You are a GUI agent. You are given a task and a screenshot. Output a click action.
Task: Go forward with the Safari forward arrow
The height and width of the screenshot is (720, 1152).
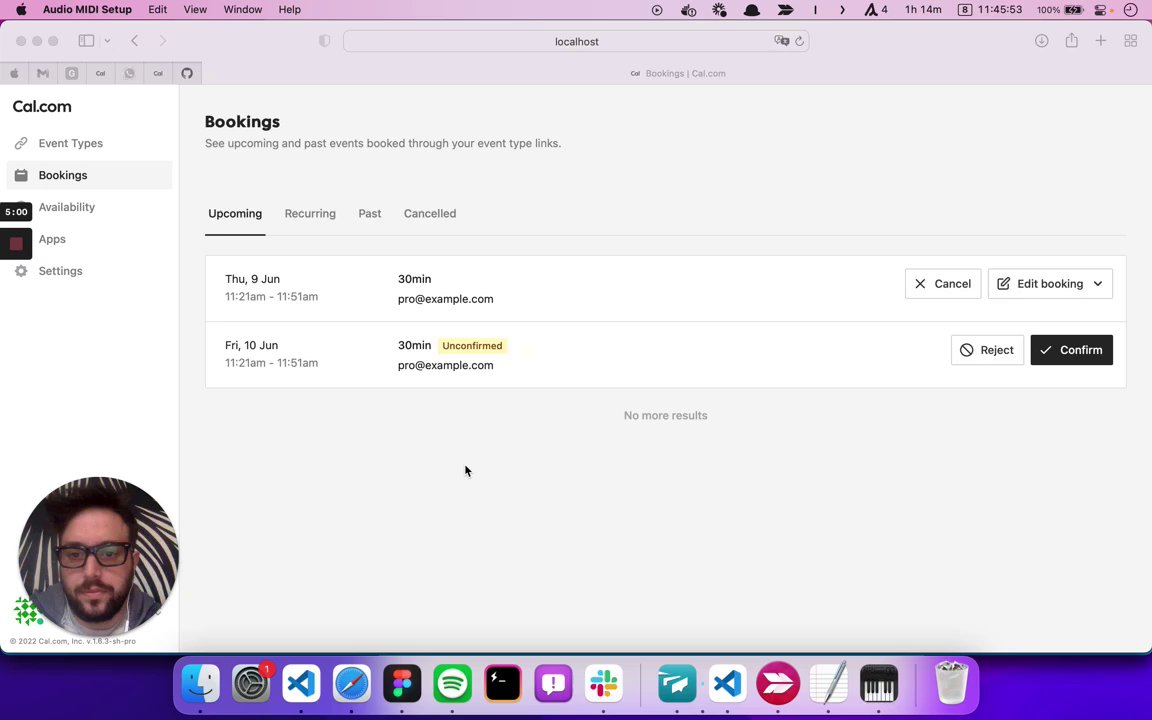[x=162, y=41]
